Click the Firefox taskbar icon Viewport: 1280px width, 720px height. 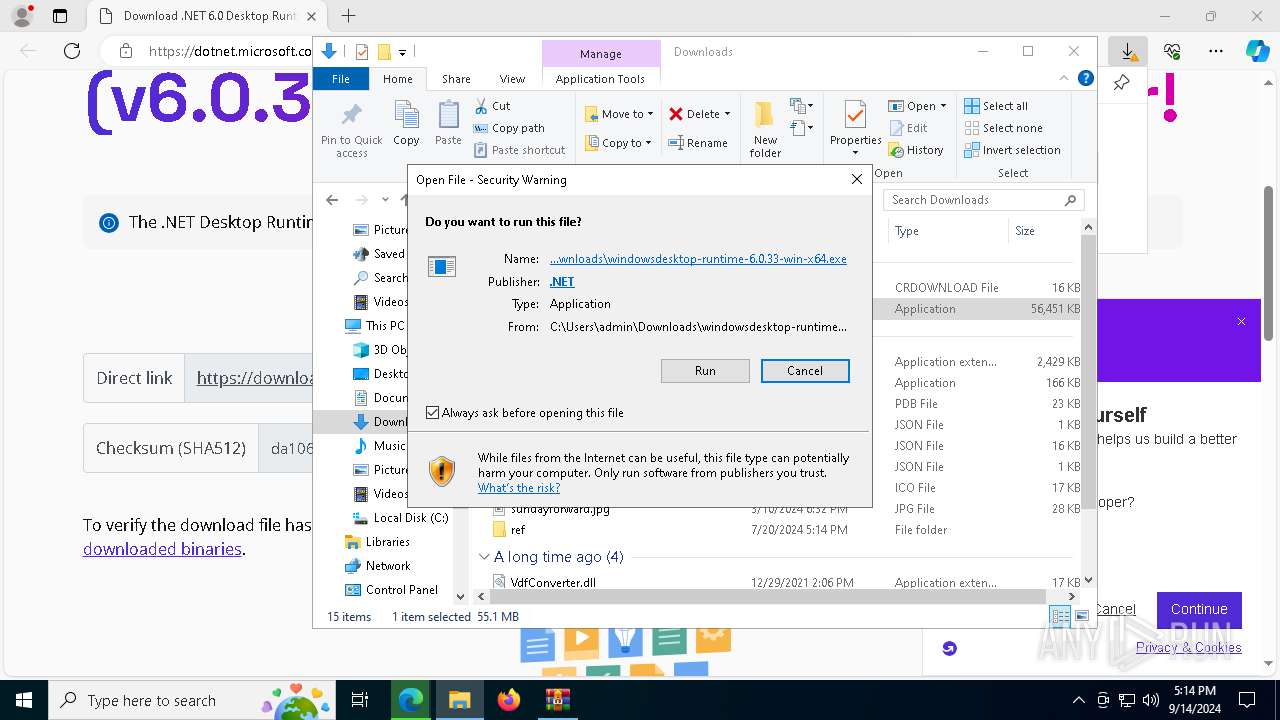(x=509, y=700)
